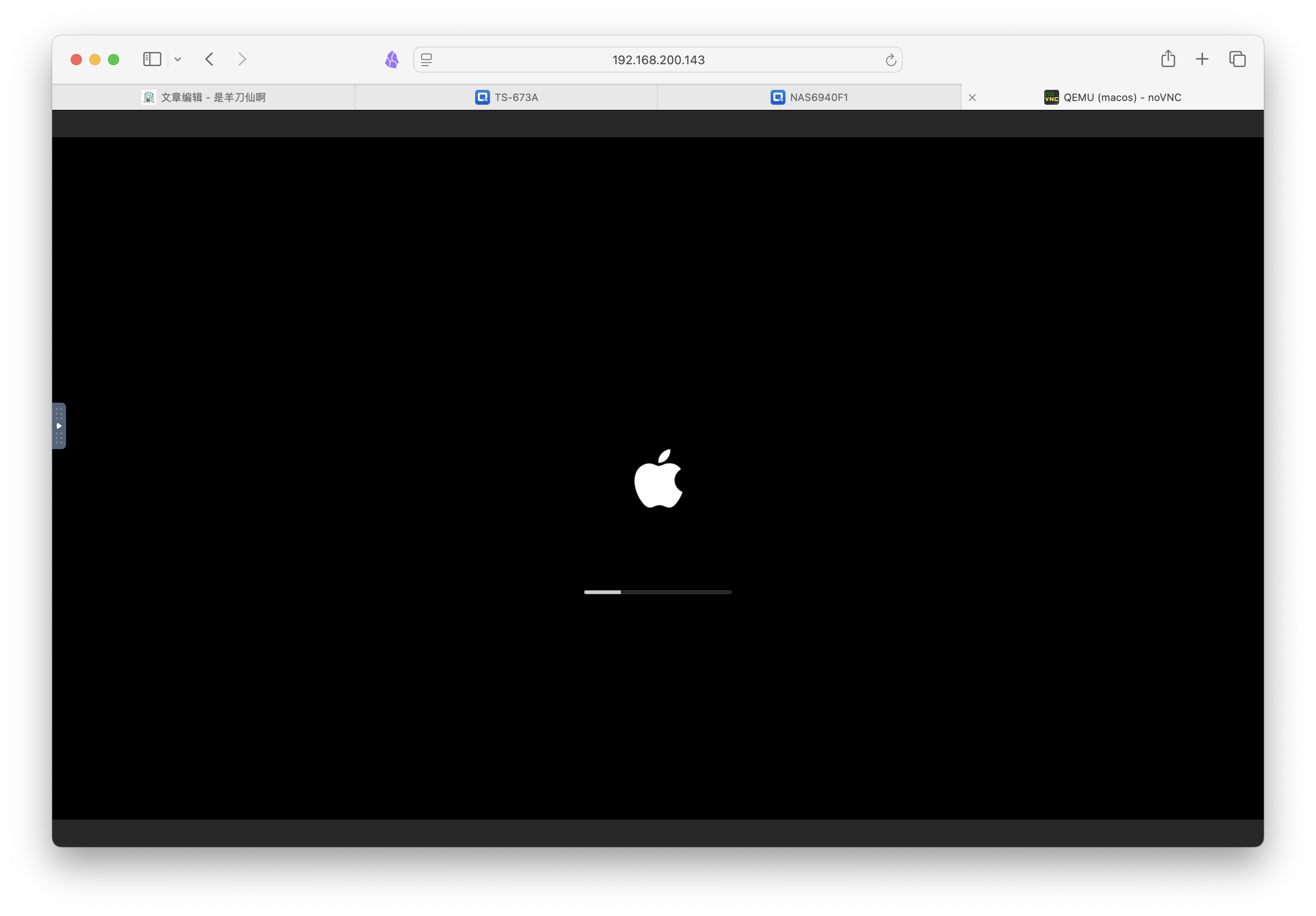
Task: Switch to the 文章编辑 - 是羊刀仙啊 tab
Action: [203, 97]
